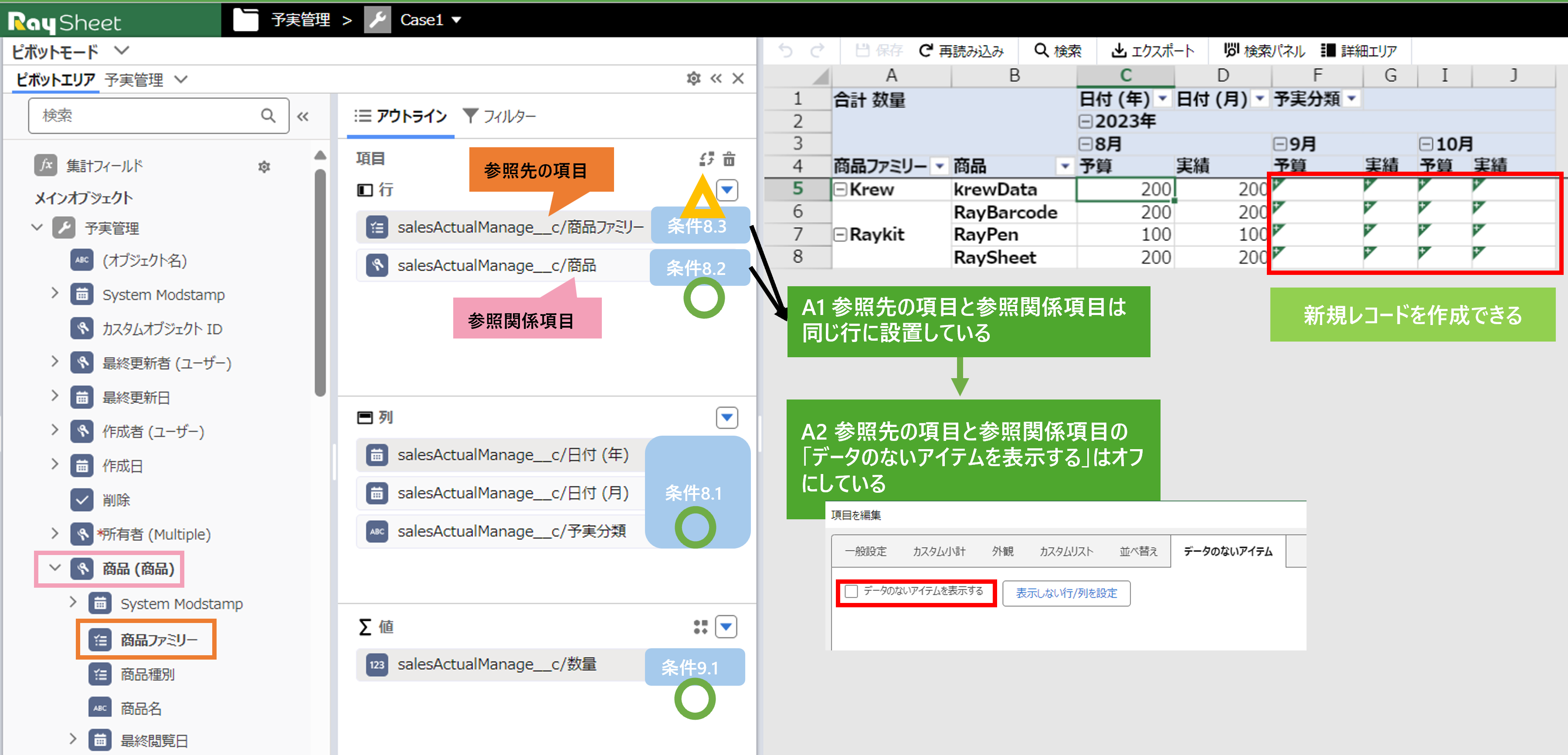
Task: Click the field search magnifier icon
Action: pos(268,115)
